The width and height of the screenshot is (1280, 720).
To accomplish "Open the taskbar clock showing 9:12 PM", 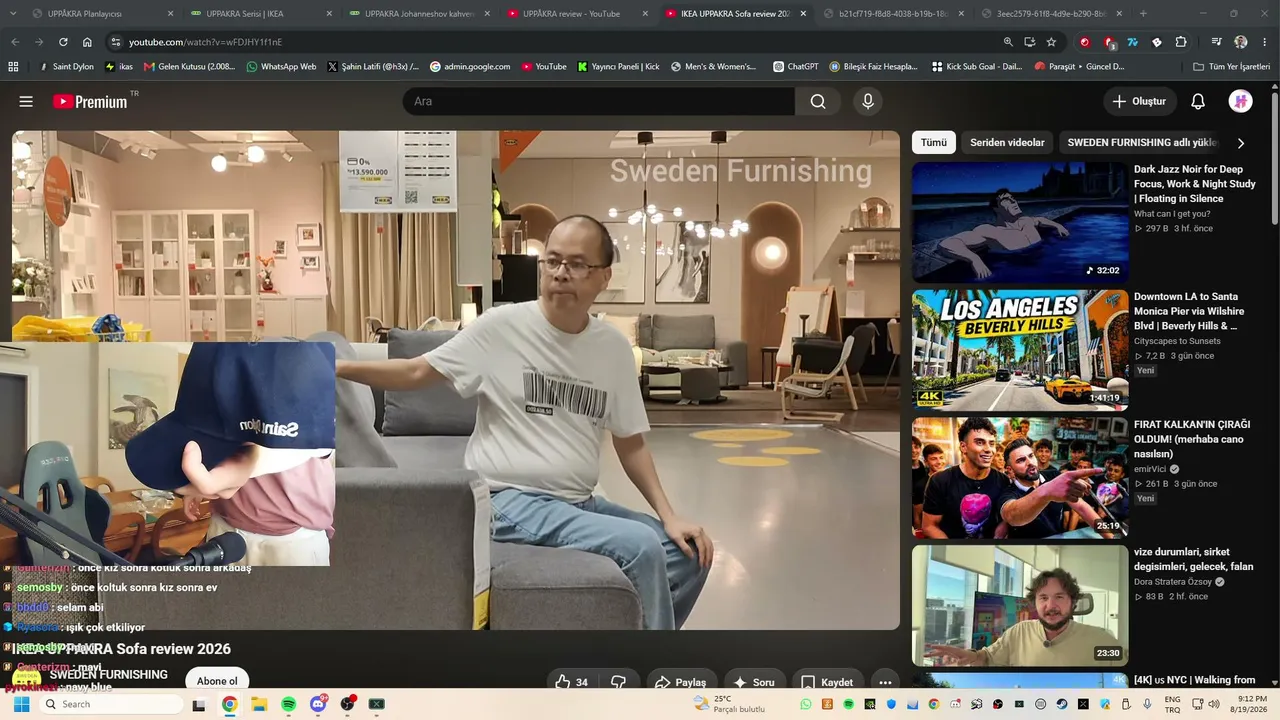I will (x=1252, y=704).
